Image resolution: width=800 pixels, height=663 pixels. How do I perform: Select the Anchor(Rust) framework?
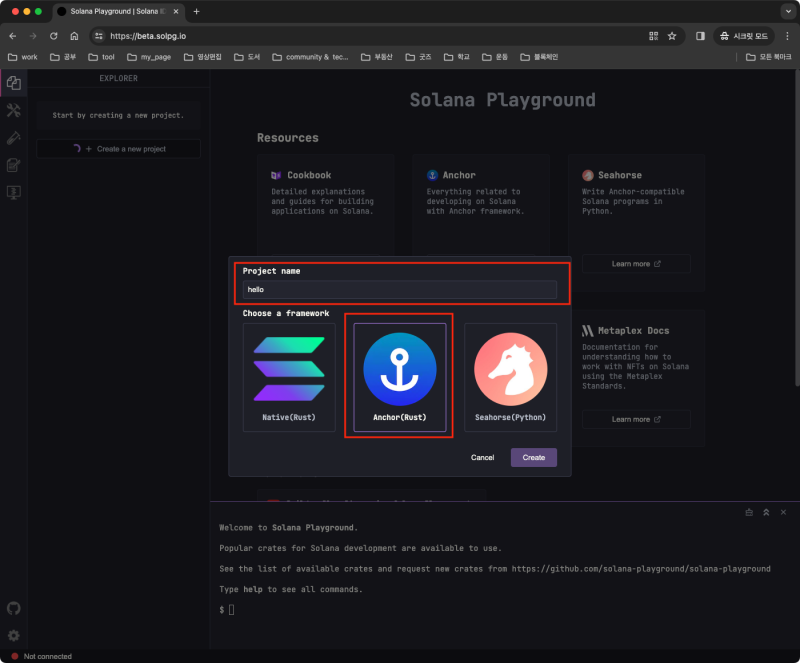(x=399, y=377)
